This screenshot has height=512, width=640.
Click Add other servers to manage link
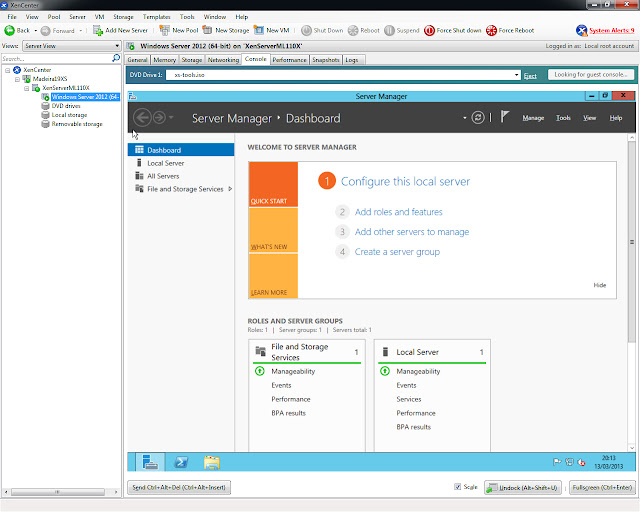[412, 232]
